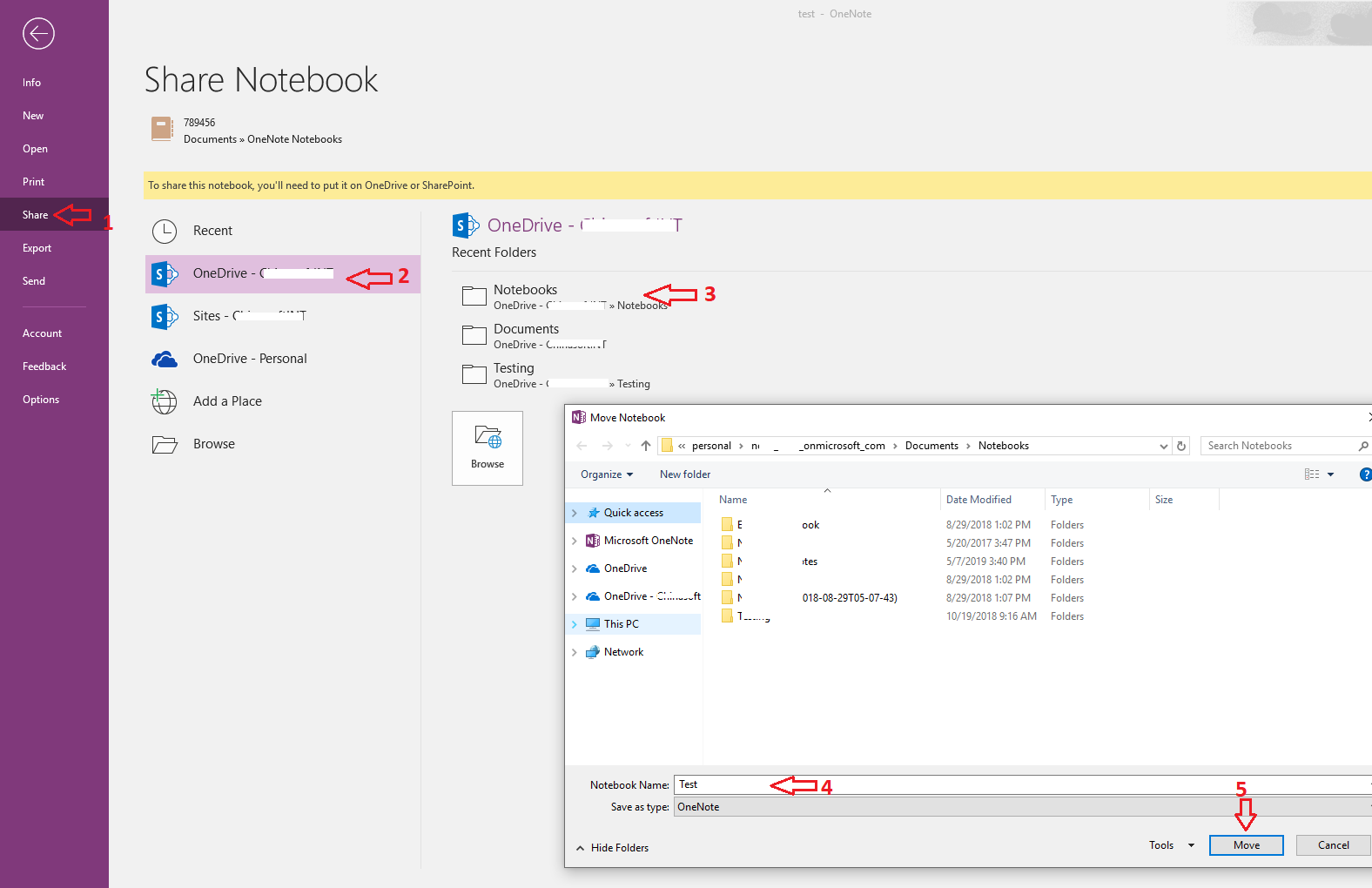Image resolution: width=1372 pixels, height=888 pixels.
Task: Open the view options dropdown arrow
Action: click(1330, 474)
